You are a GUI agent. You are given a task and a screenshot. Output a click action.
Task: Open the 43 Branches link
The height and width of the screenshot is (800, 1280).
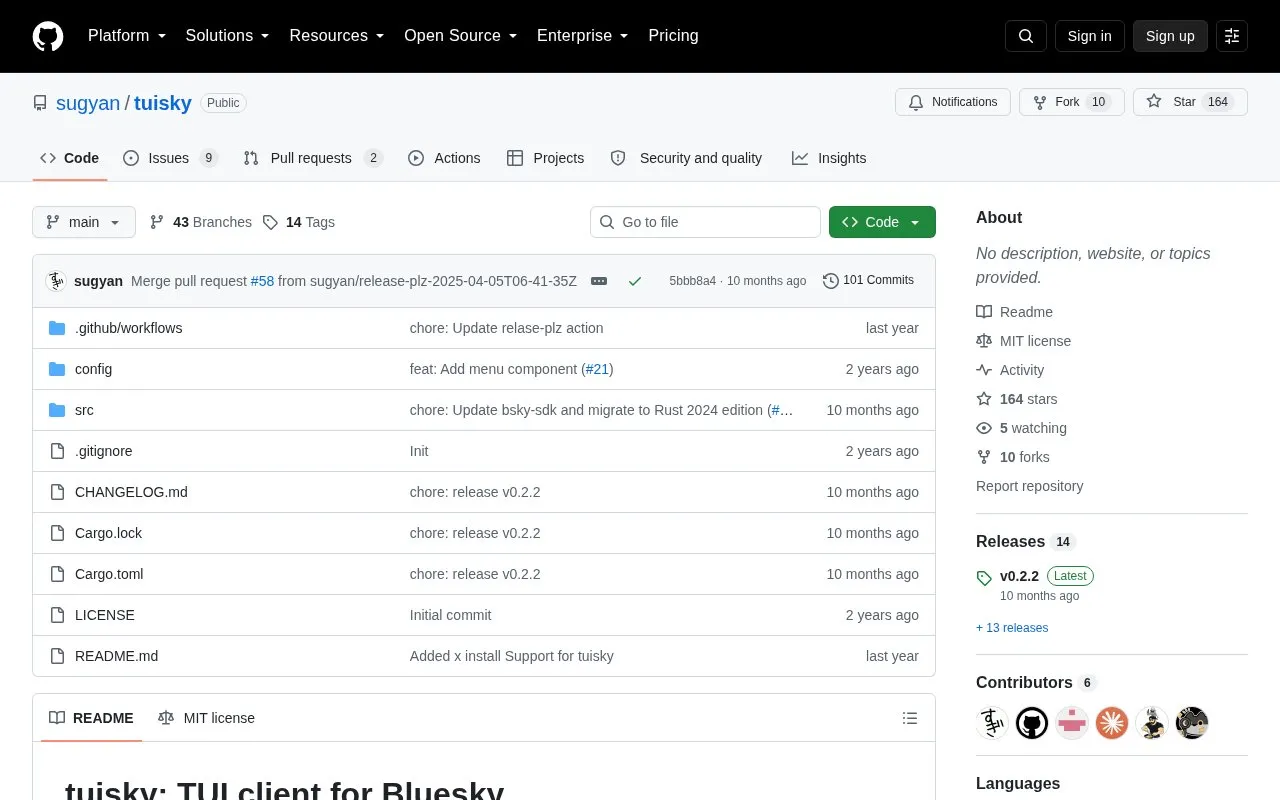click(201, 222)
